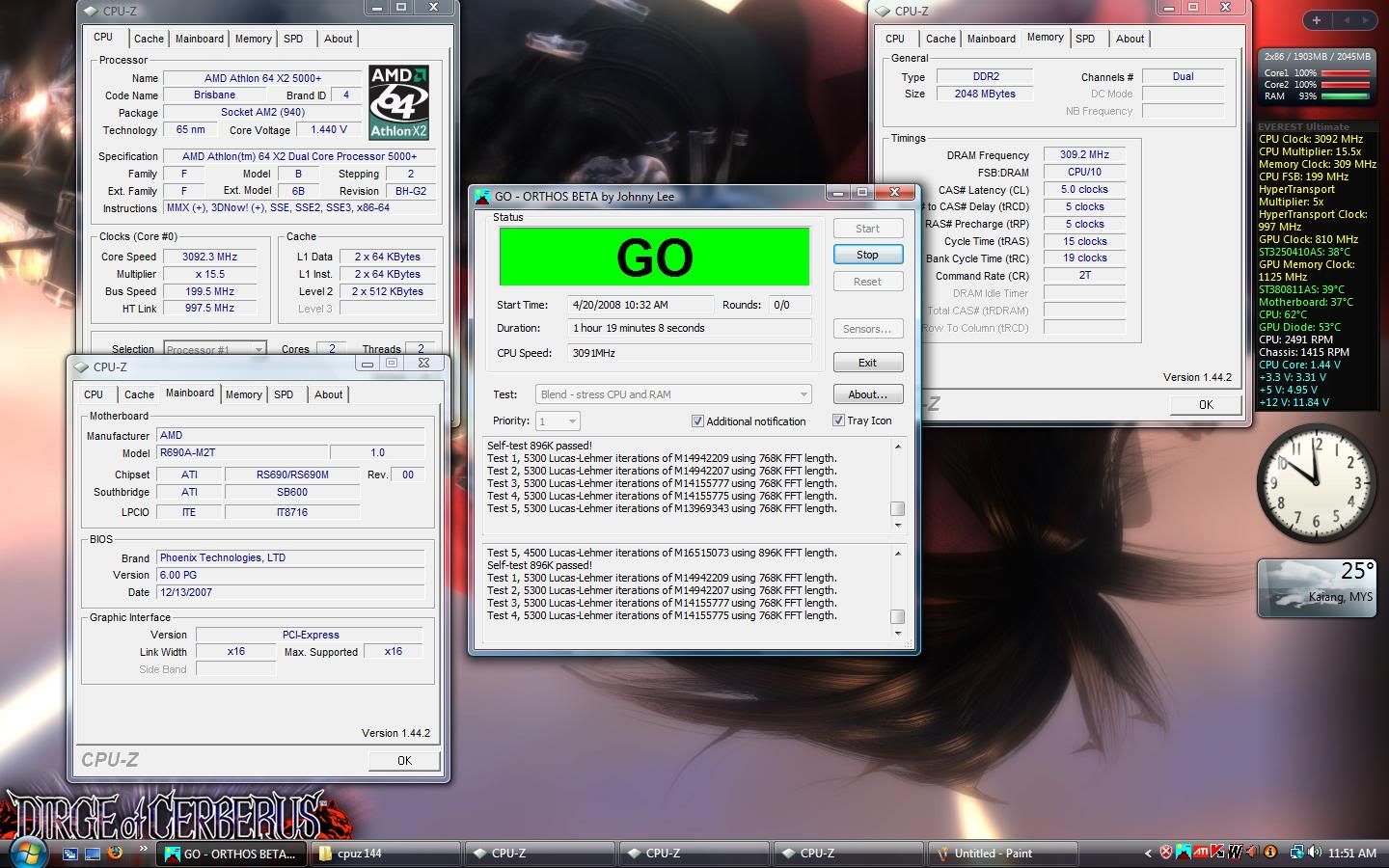Click the lower ORTHOS log scrollbar thumb
The image size is (1389, 868).
(x=897, y=616)
